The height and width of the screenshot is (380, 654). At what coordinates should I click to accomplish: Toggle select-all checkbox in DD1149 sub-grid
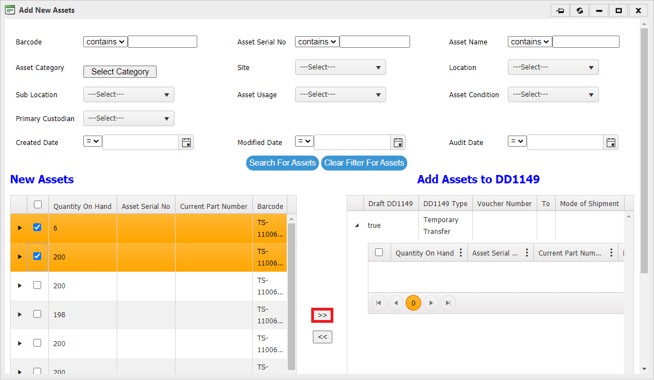pyautogui.click(x=379, y=252)
